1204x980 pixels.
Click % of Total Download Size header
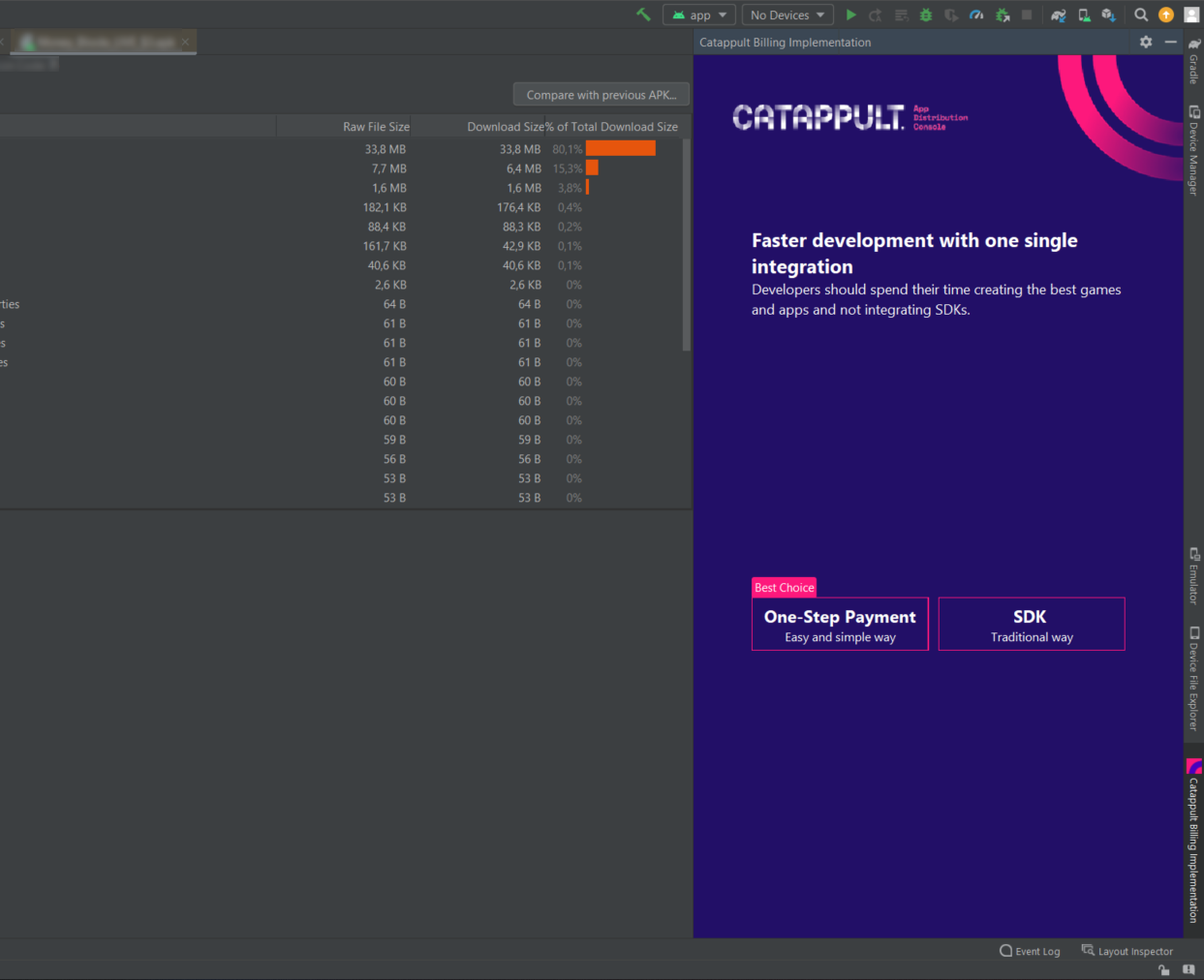click(x=612, y=127)
